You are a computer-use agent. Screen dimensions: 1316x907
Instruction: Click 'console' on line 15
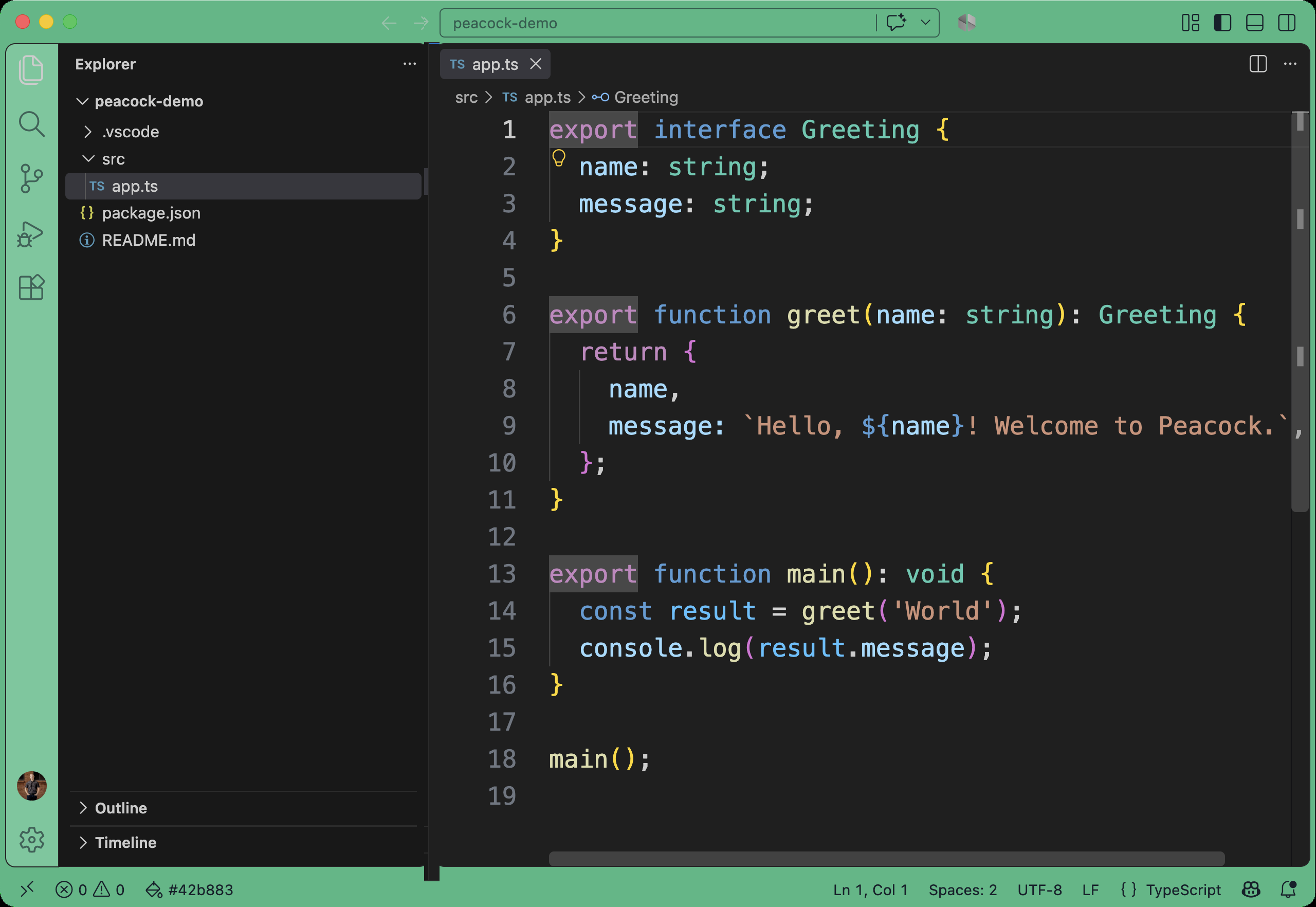coord(631,648)
